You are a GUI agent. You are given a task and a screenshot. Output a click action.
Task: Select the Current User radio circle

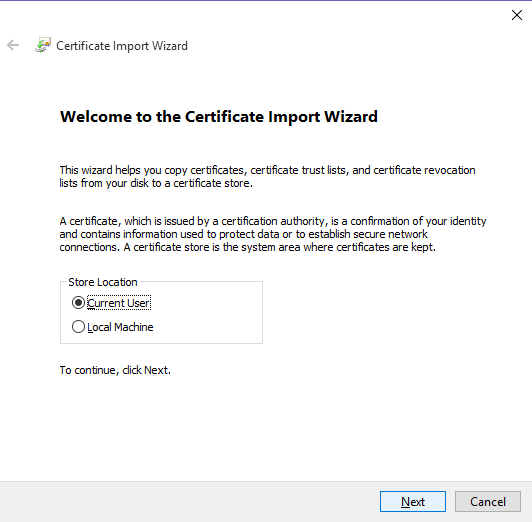[78, 303]
